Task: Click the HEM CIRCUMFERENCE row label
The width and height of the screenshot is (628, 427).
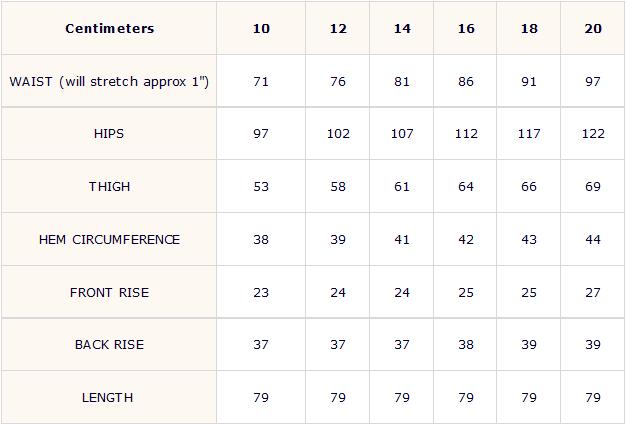Action: tap(109, 239)
